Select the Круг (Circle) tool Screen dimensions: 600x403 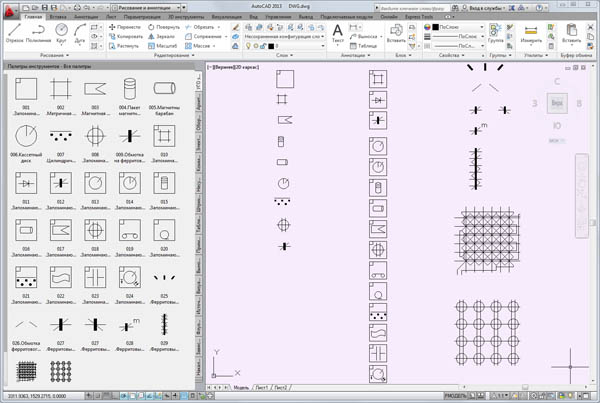coord(62,31)
